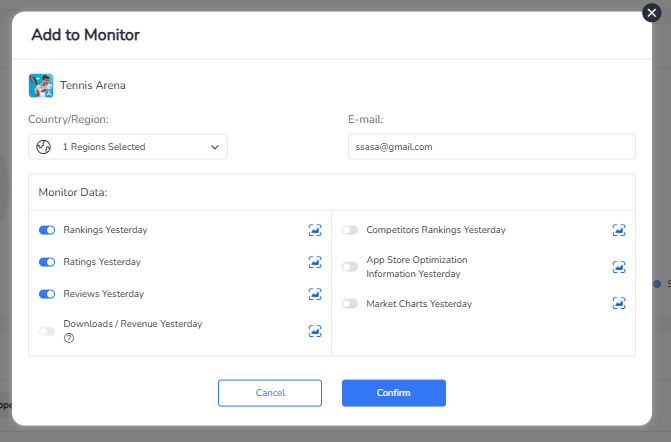Click the Cancel button
Screen dimensions: 671x442
270,393
